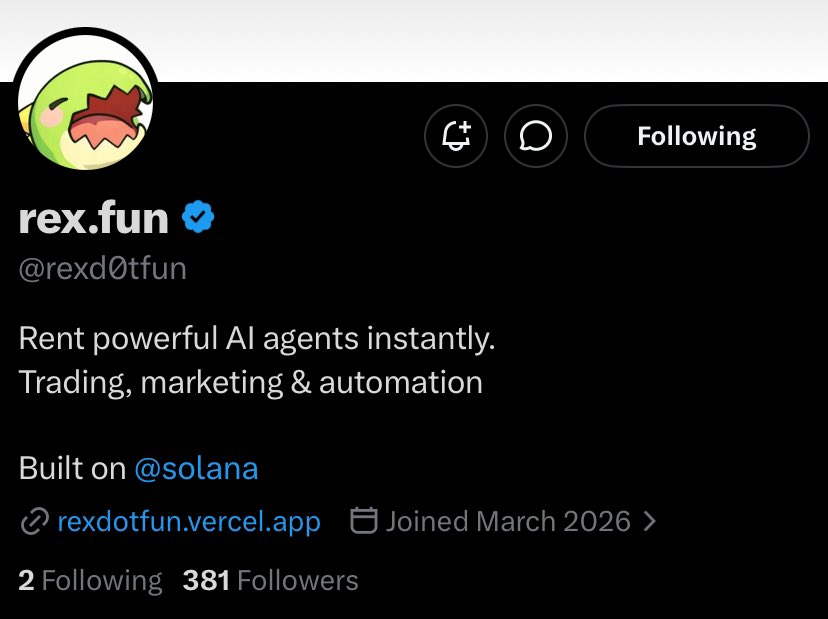Open direct message via speech bubble icon
This screenshot has width=828, height=619.
coord(536,136)
